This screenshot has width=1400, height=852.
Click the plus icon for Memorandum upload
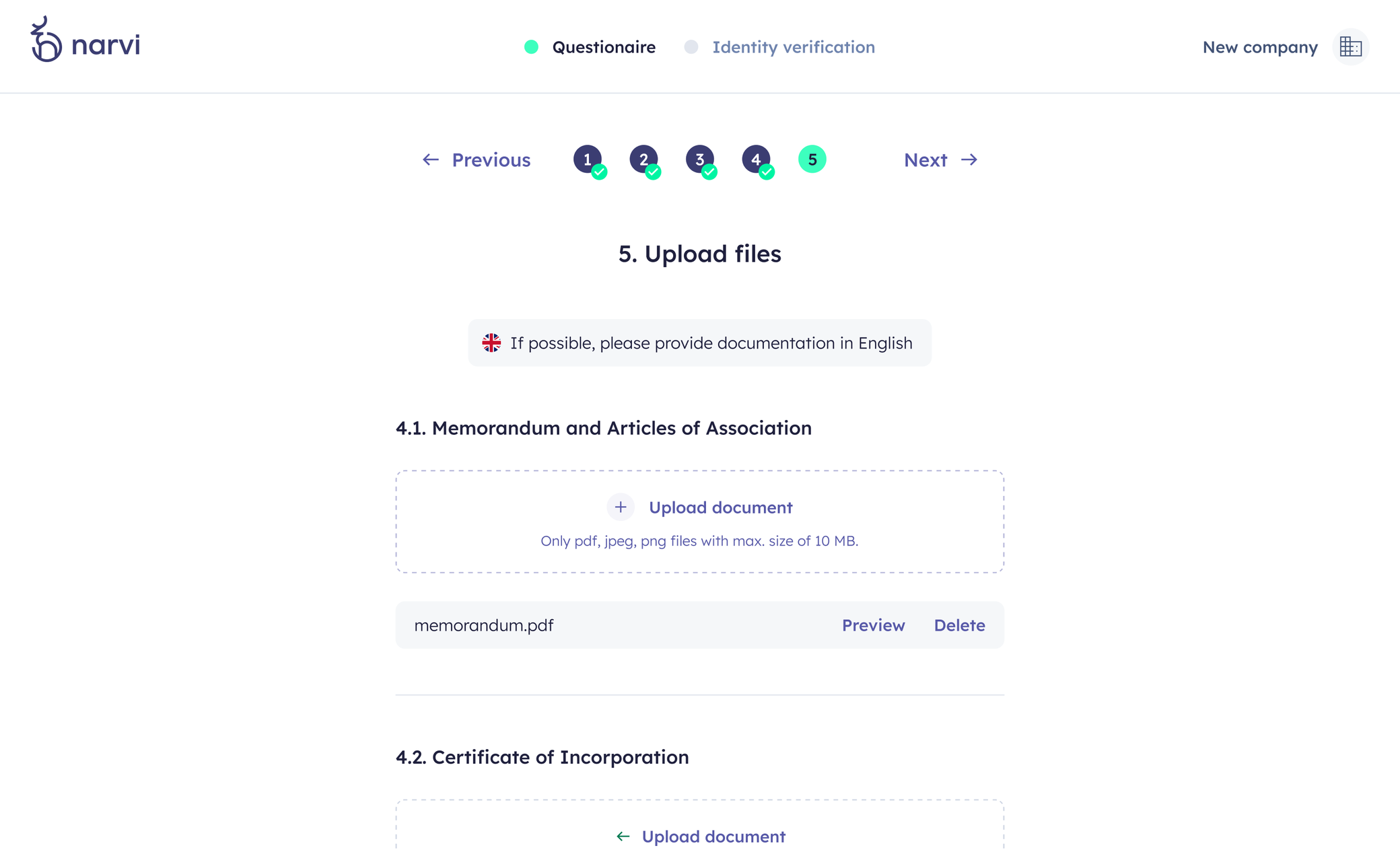tap(621, 507)
